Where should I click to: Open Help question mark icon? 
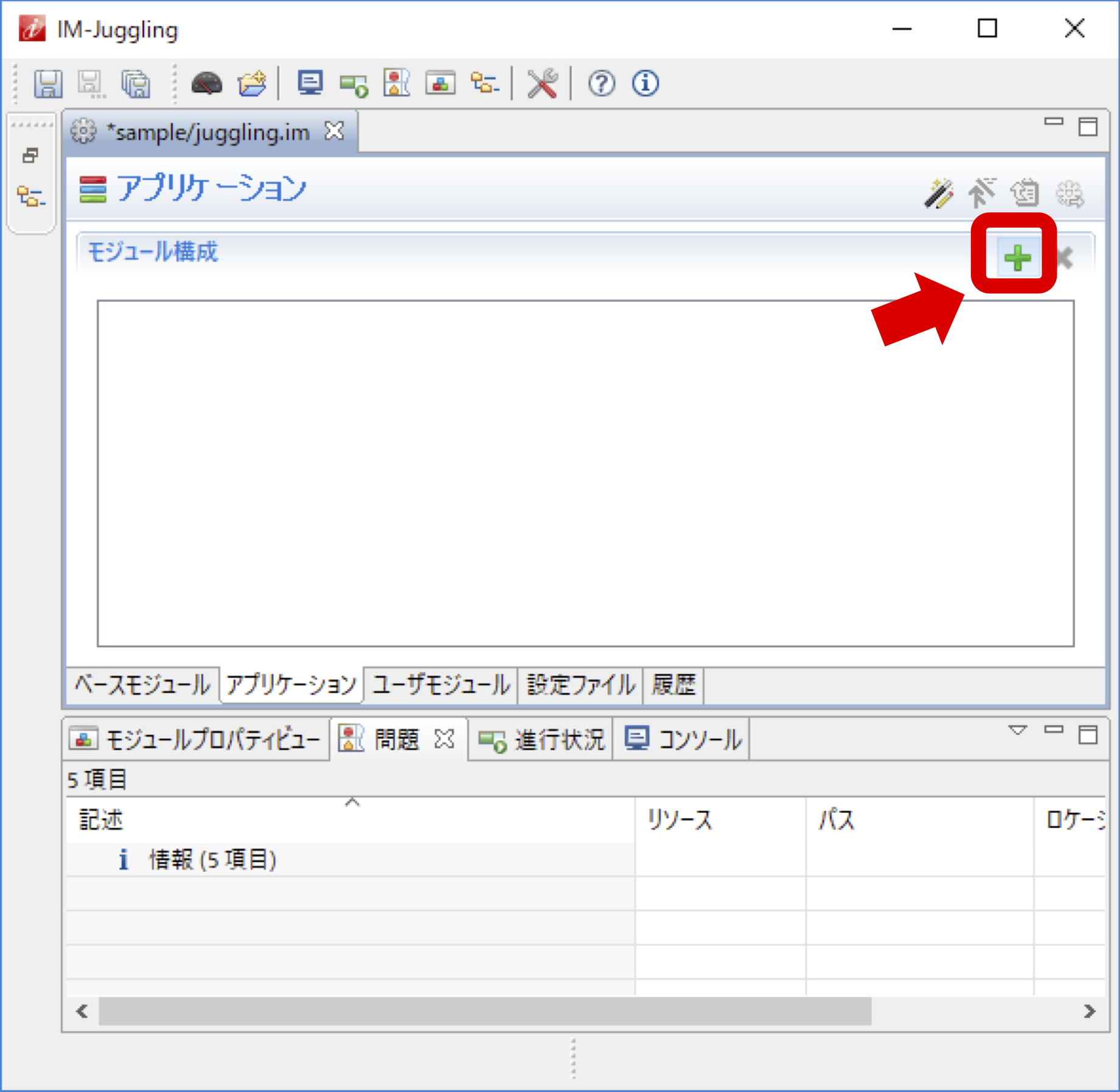point(602,84)
